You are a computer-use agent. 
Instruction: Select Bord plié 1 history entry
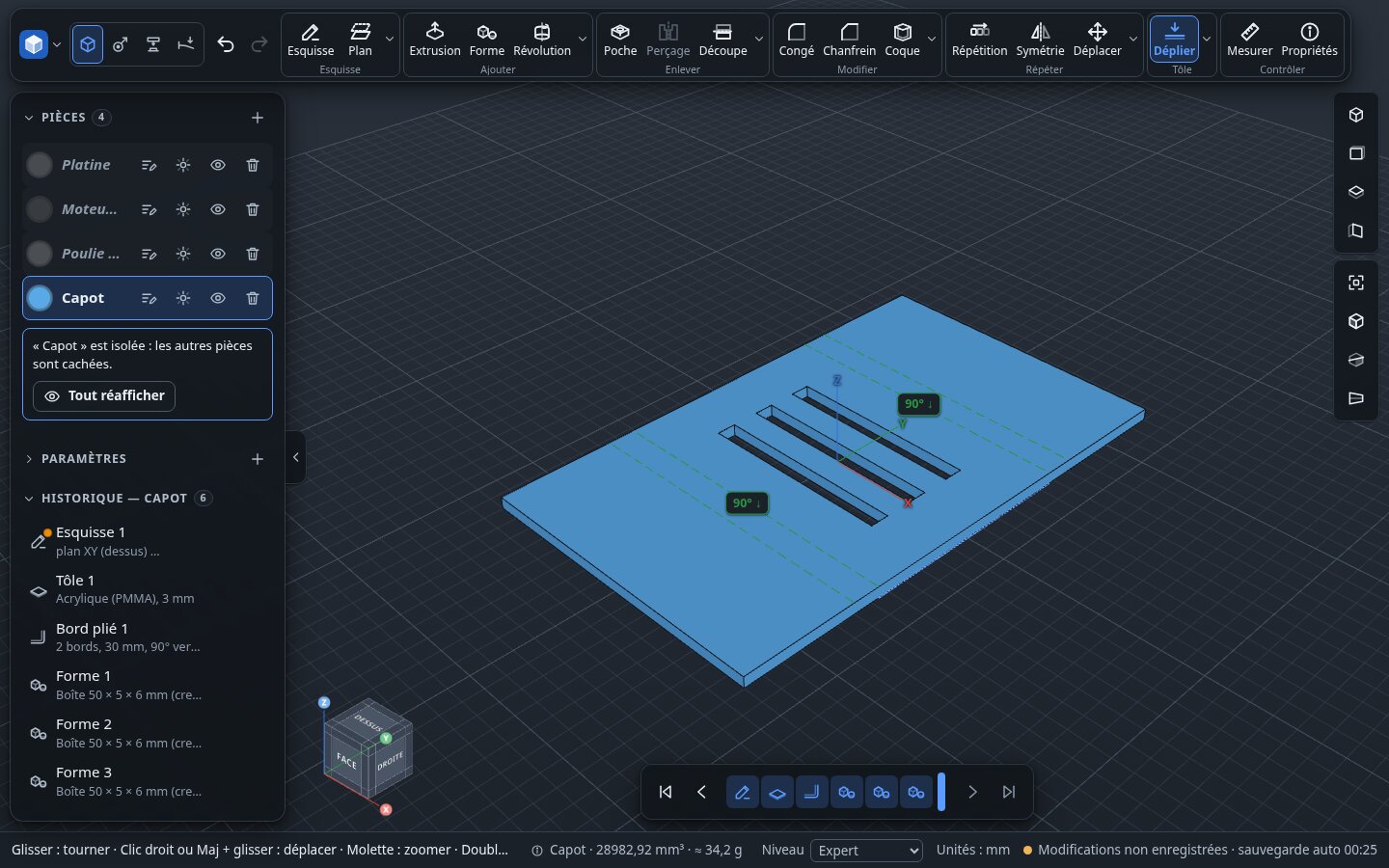[x=147, y=637]
